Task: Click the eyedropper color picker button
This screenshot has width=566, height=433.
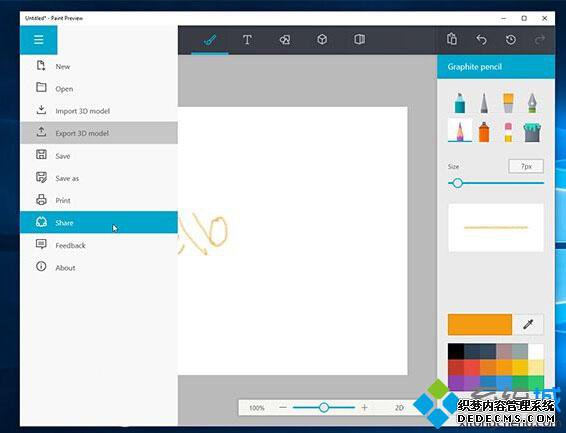Action: tap(528, 324)
